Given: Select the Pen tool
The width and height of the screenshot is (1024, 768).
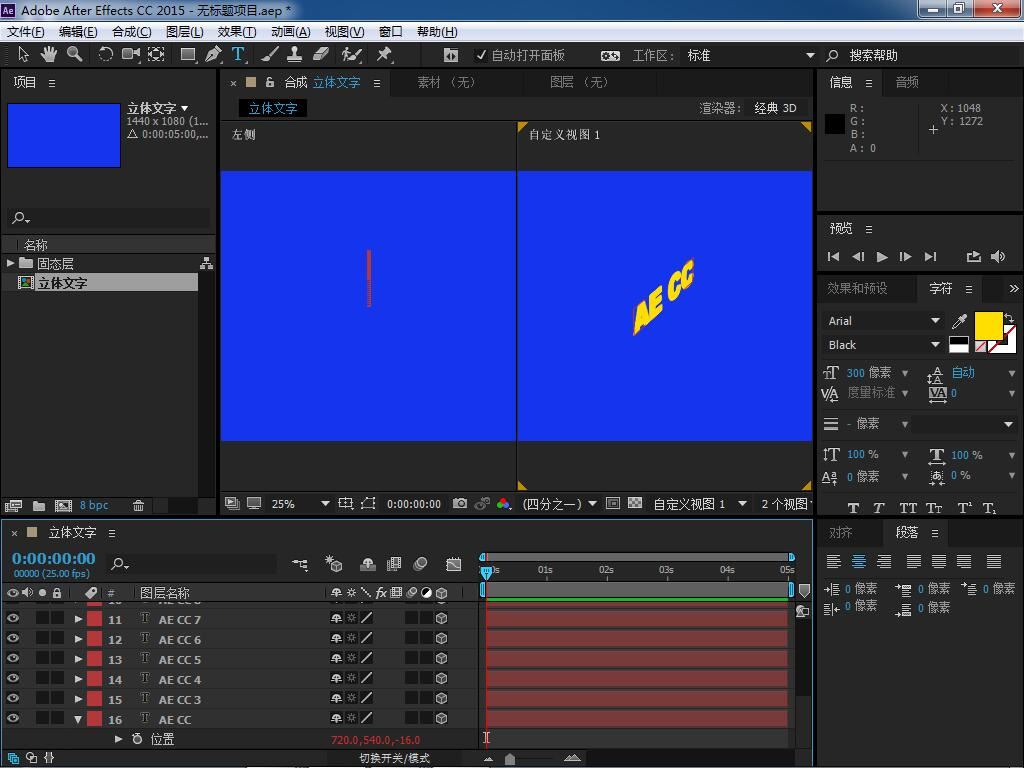Looking at the screenshot, I should [213, 55].
